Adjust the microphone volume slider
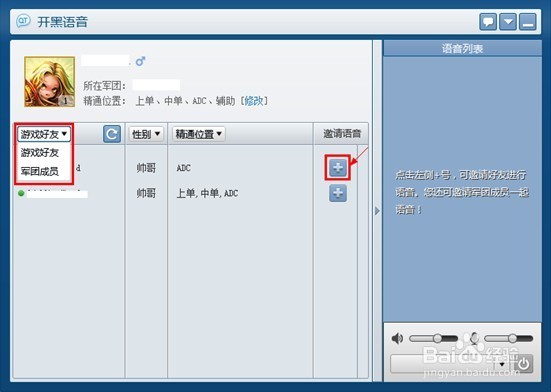Screen dimensions: 551x392 508,339
